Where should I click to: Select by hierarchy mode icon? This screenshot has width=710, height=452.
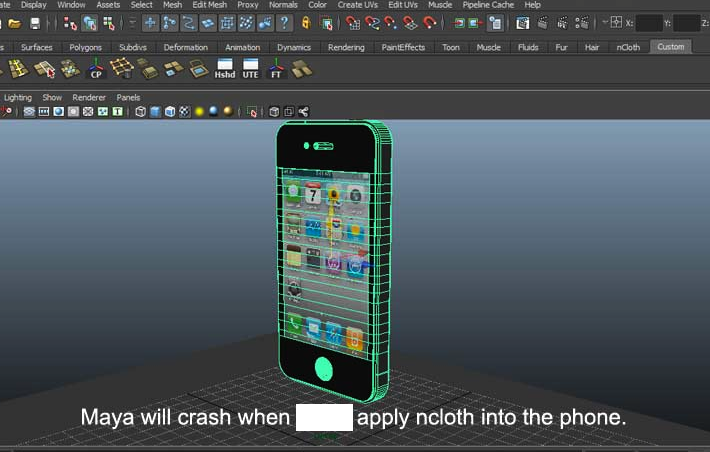(x=70, y=23)
